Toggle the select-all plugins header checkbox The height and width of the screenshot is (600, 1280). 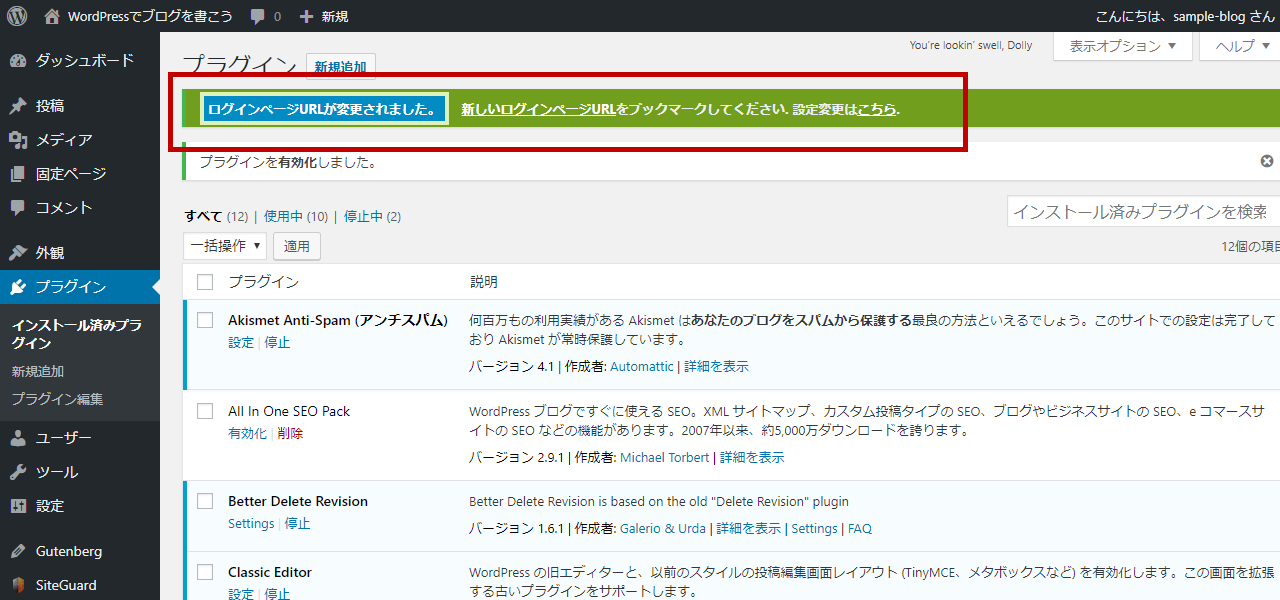pos(205,282)
